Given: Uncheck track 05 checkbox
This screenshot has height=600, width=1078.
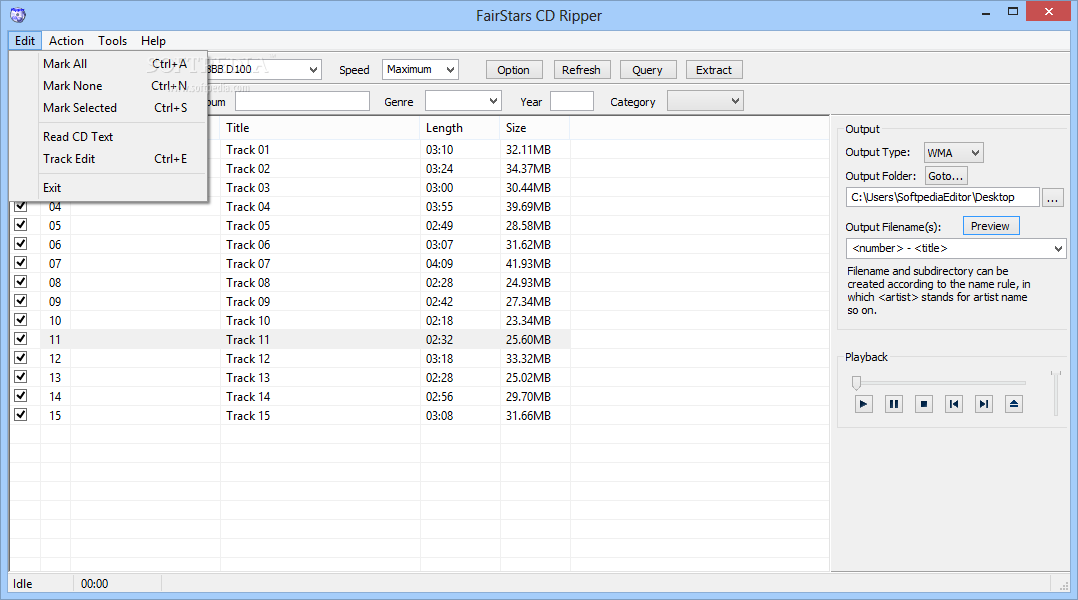Looking at the screenshot, I should pos(21,225).
